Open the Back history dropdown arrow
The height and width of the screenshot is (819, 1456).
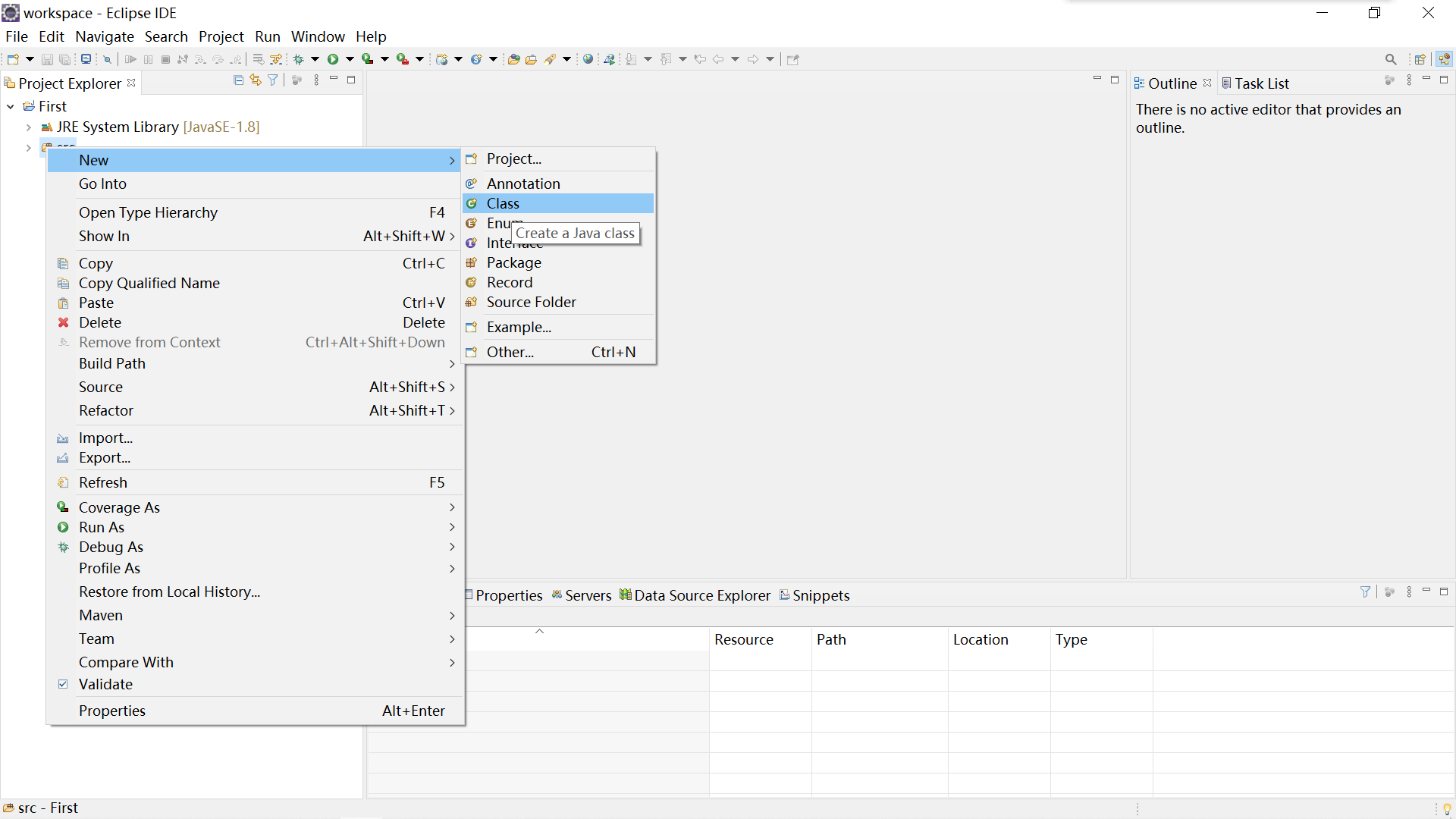(x=735, y=59)
